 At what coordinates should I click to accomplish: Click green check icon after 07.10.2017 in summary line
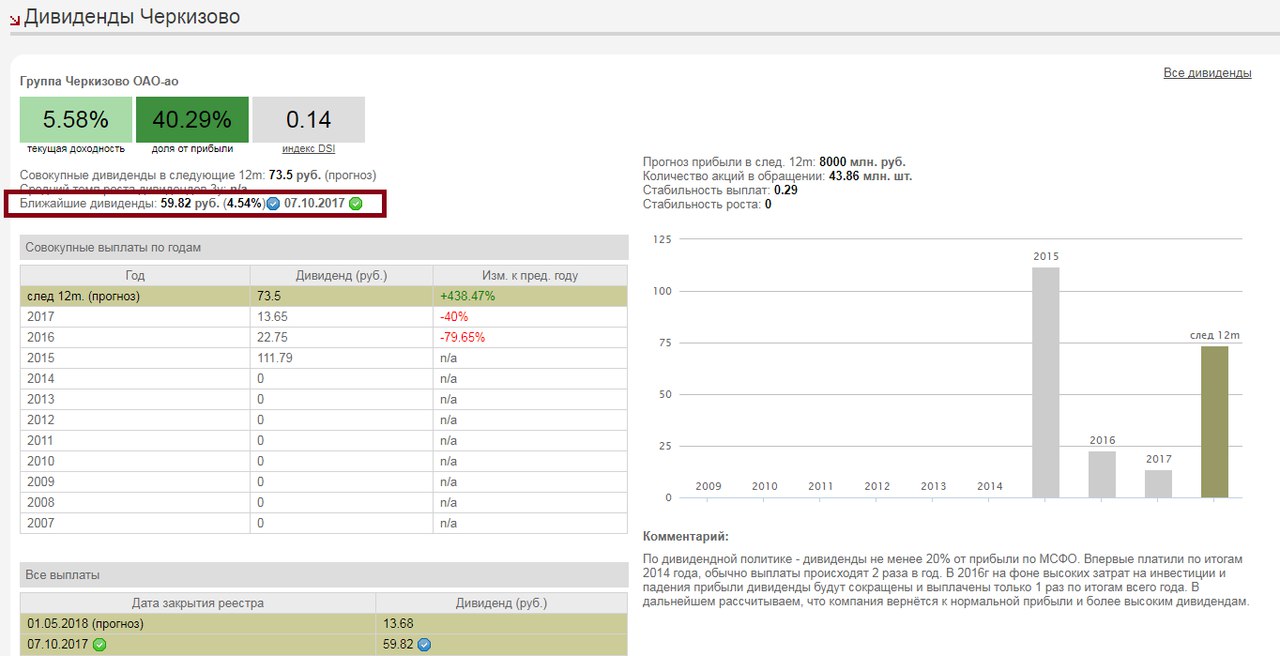356,204
